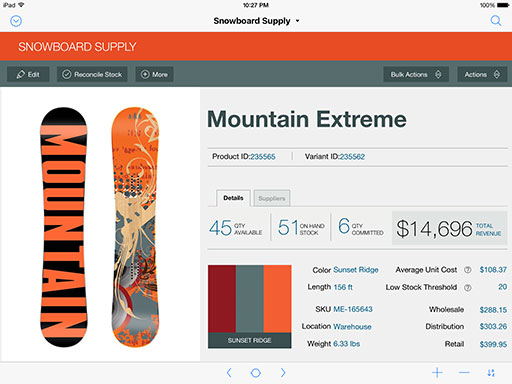Delete record with minus icon
The width and height of the screenshot is (512, 384).
click(x=464, y=373)
